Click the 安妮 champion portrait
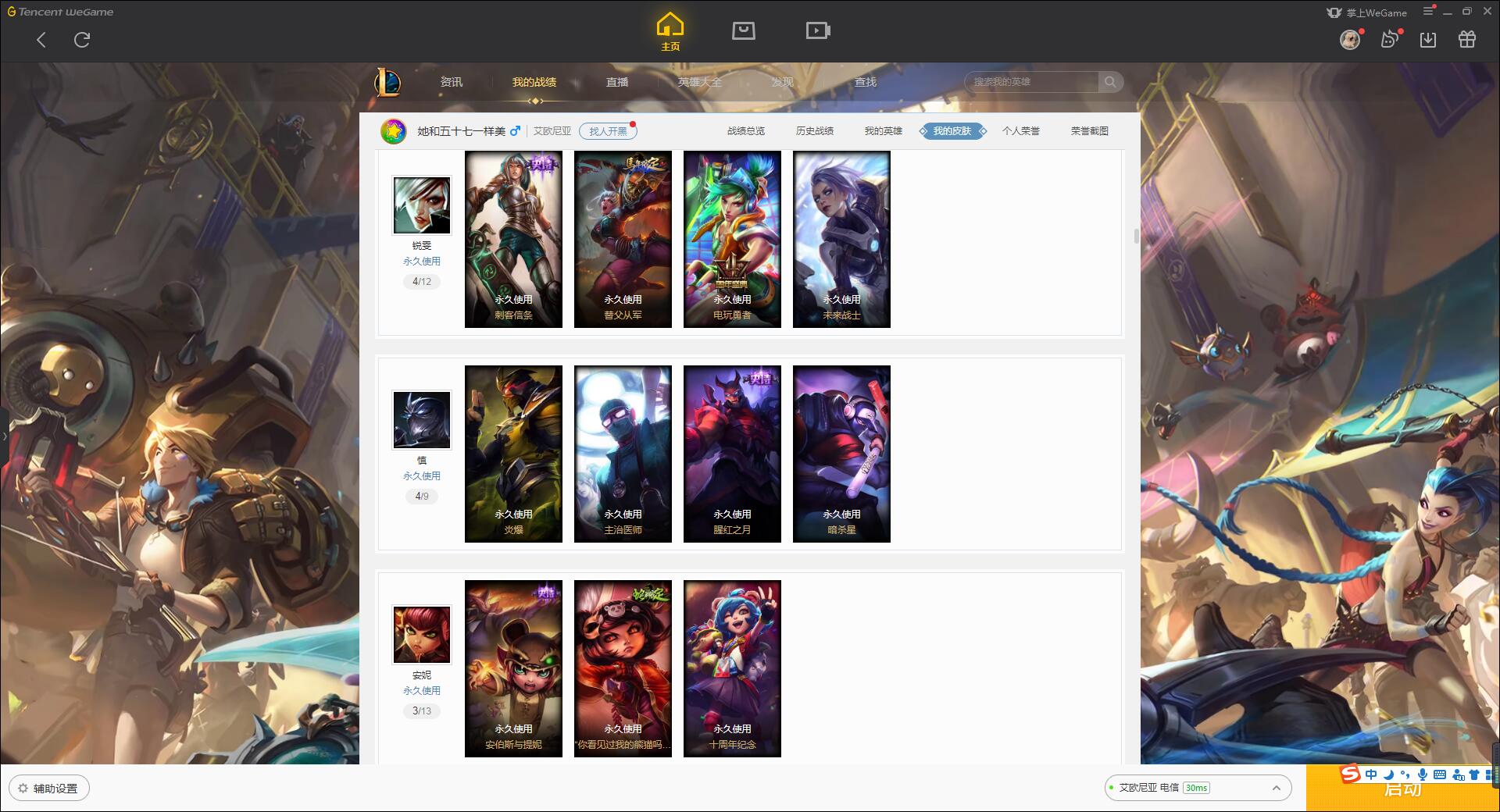The width and height of the screenshot is (1500, 812). (422, 635)
